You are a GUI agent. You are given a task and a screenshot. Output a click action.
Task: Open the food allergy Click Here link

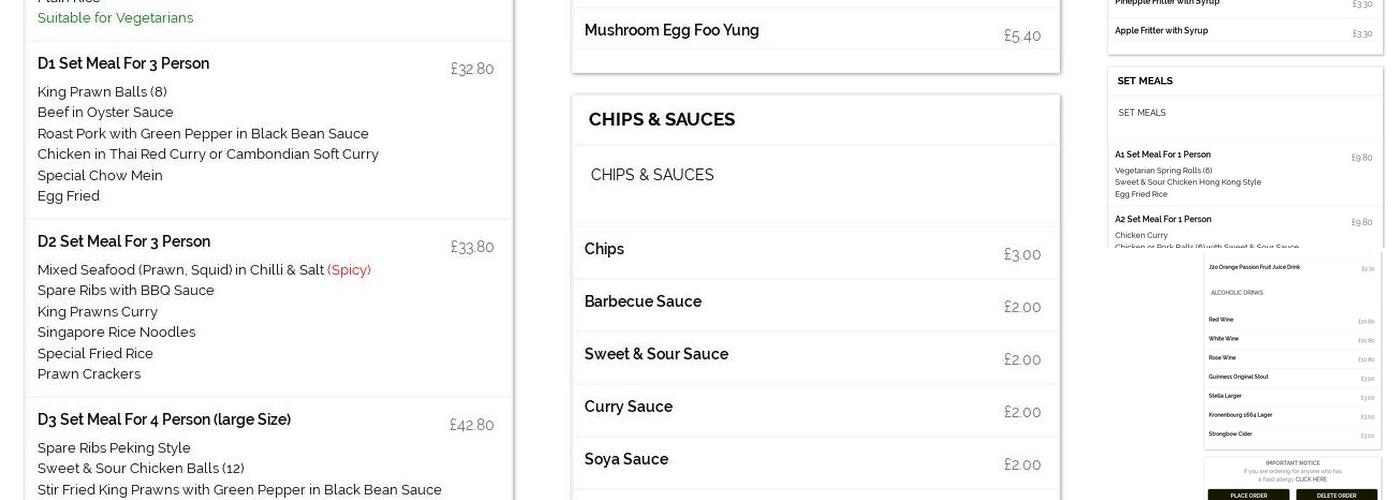[x=1311, y=479]
